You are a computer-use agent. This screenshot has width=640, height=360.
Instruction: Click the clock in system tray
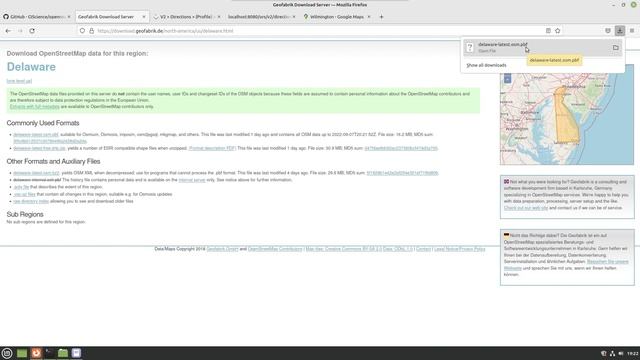tap(633, 353)
